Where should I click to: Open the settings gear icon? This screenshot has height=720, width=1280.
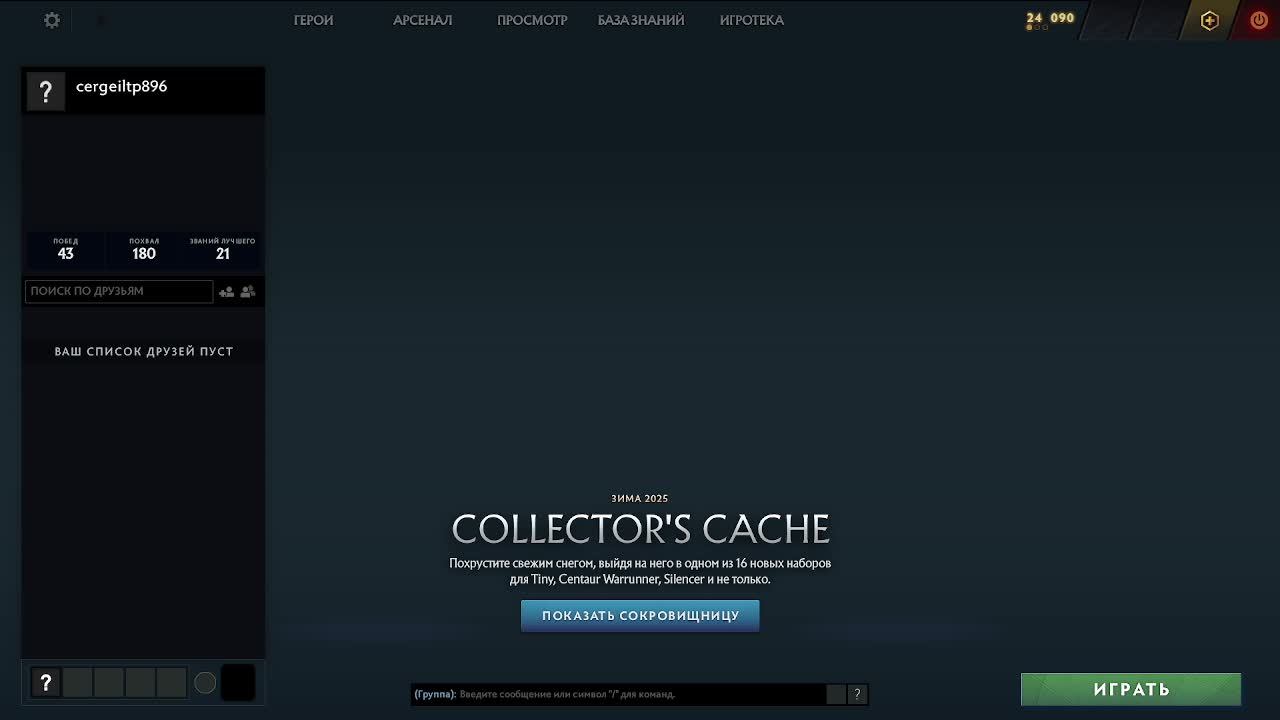coord(52,20)
